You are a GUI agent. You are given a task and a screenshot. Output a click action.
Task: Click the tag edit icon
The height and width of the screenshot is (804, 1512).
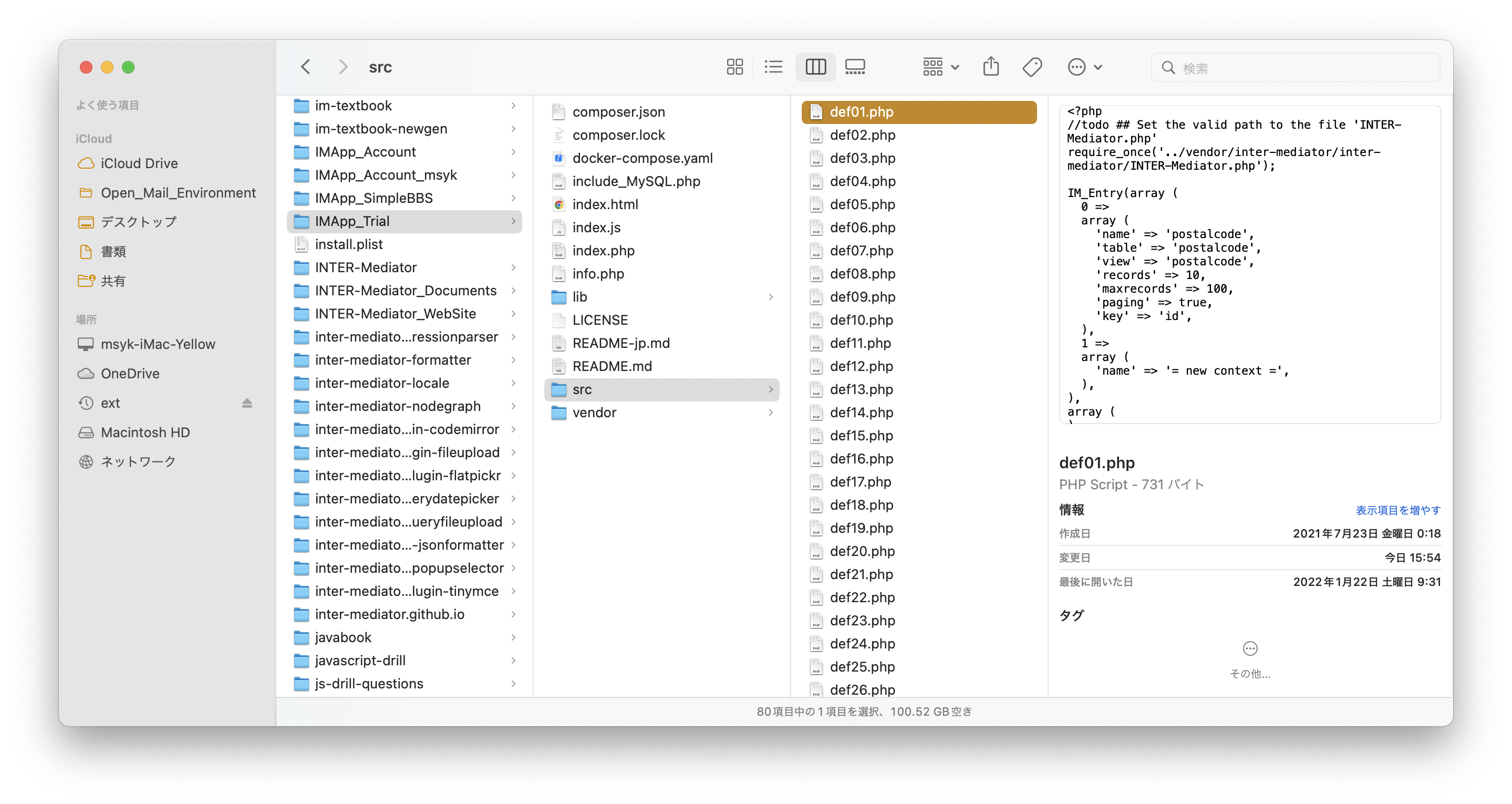(1032, 67)
